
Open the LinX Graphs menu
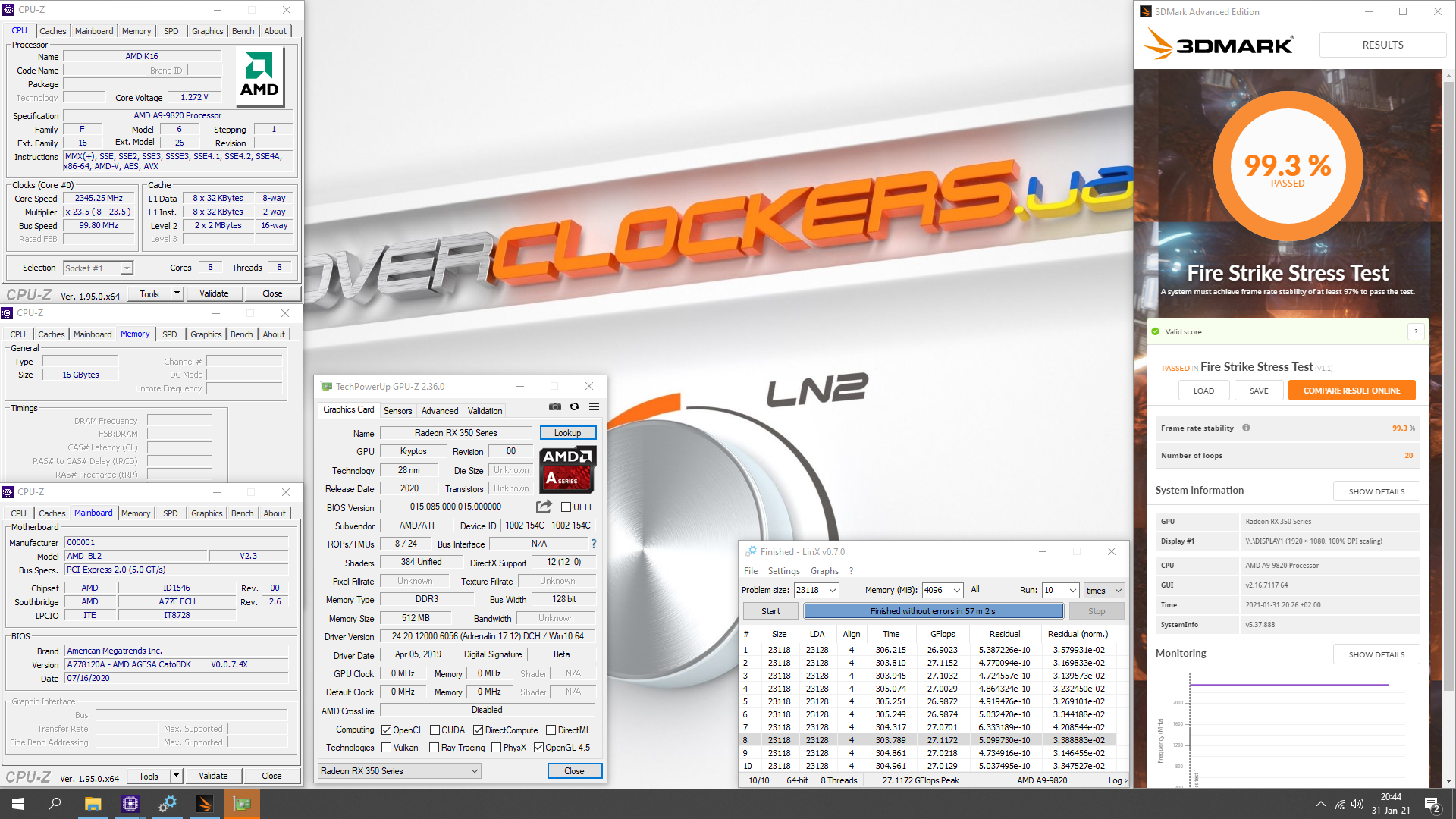click(824, 571)
